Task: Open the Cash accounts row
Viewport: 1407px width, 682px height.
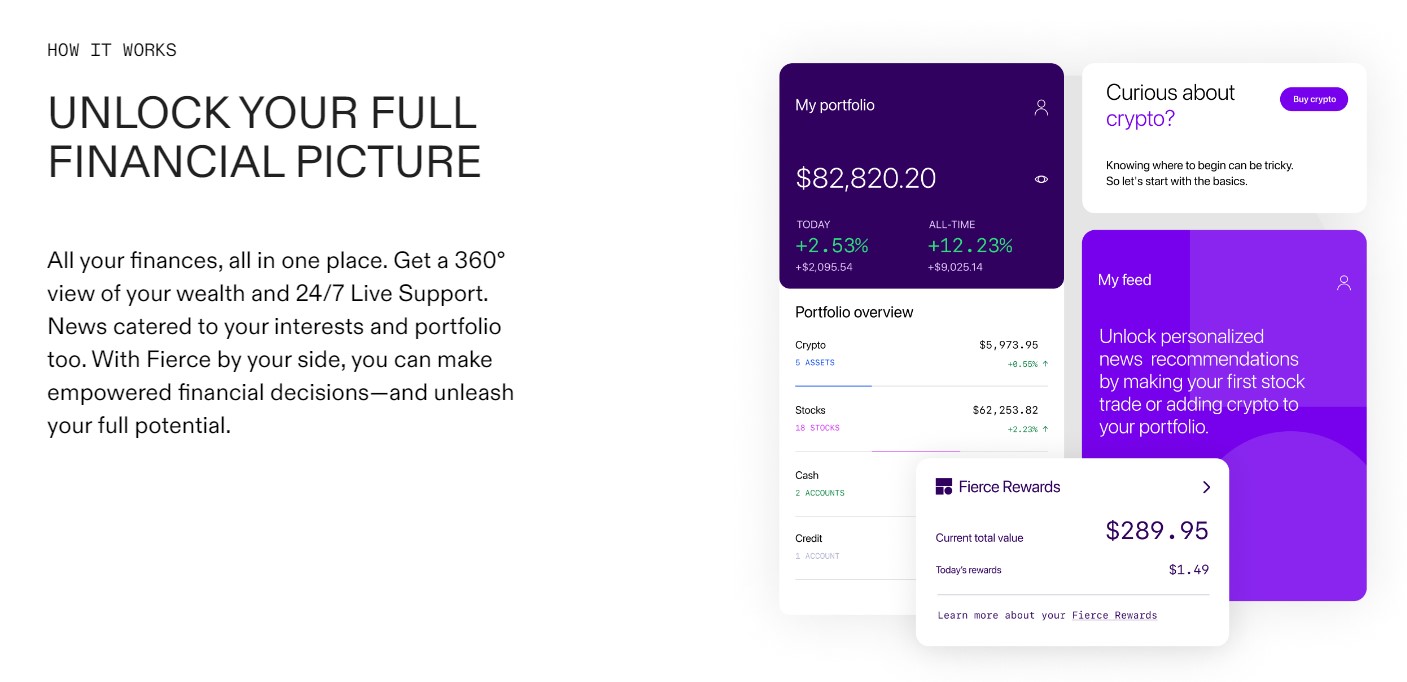Action: pos(850,484)
